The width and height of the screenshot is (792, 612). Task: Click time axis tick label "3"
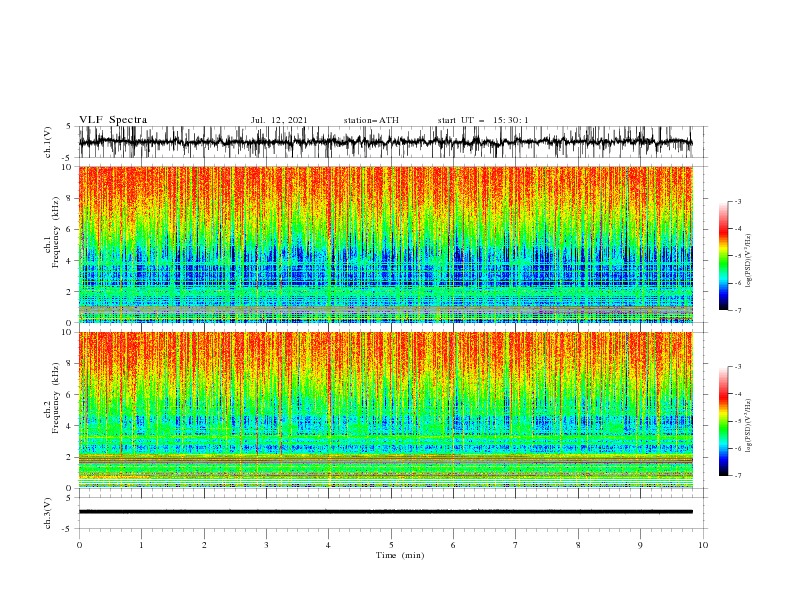266,545
